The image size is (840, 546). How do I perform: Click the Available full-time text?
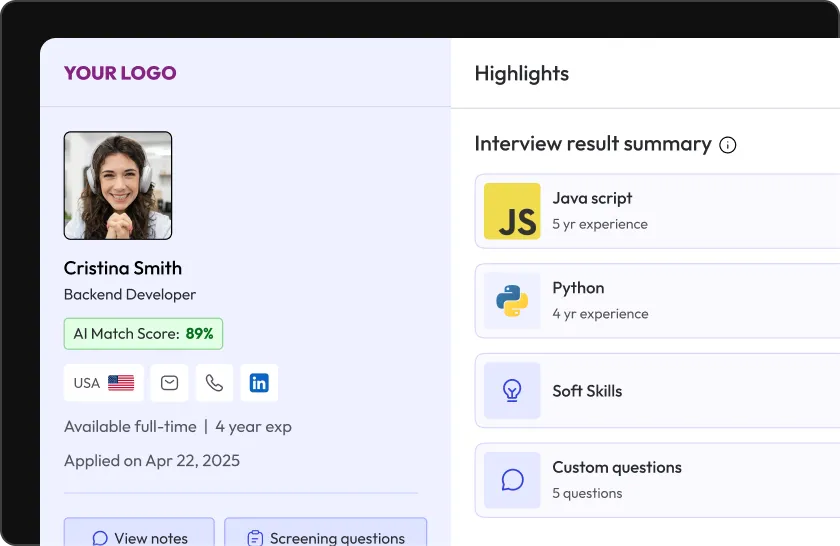[130, 427]
